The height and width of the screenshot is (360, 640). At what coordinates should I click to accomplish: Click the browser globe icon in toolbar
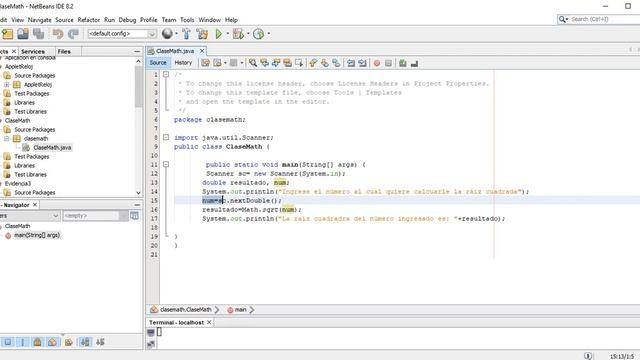pyautogui.click(x=167, y=33)
